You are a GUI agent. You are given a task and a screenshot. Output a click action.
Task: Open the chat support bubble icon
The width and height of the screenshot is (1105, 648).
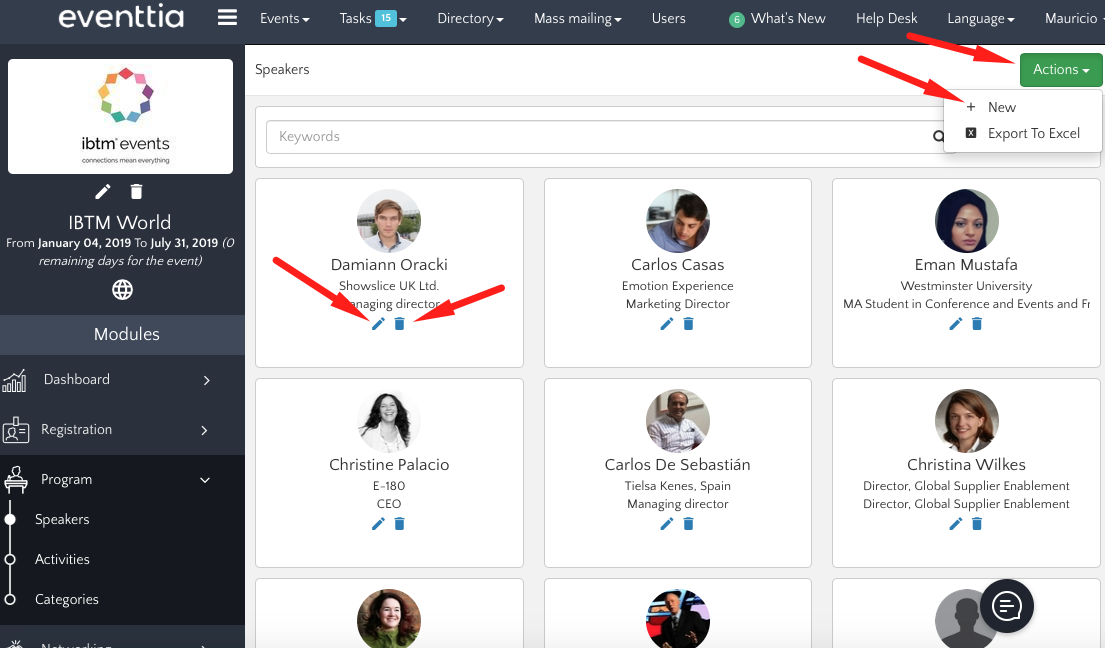[1006, 606]
